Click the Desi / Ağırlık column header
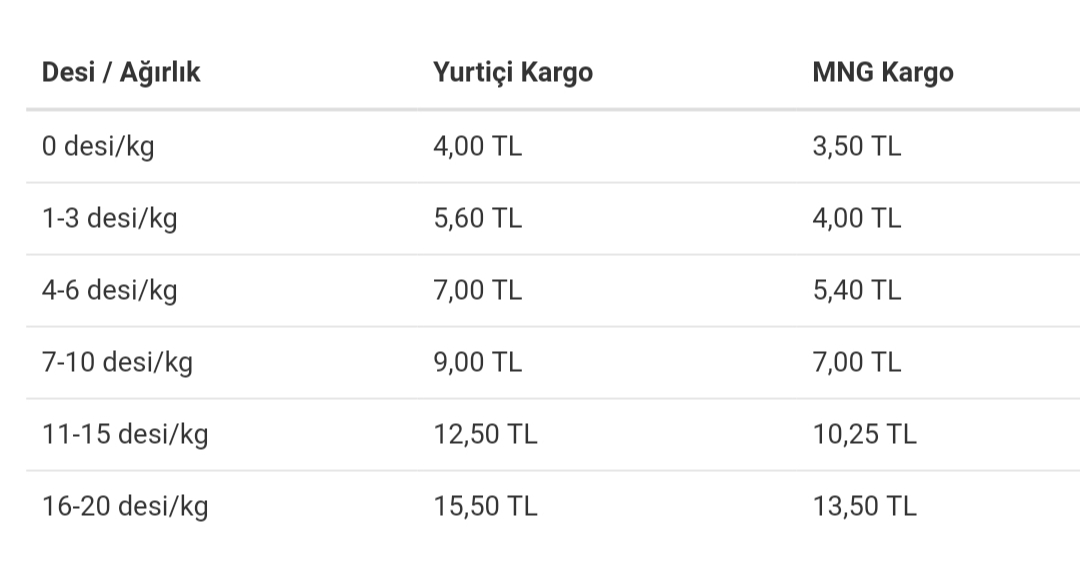Screen dimensions: 1080x568 point(121,72)
